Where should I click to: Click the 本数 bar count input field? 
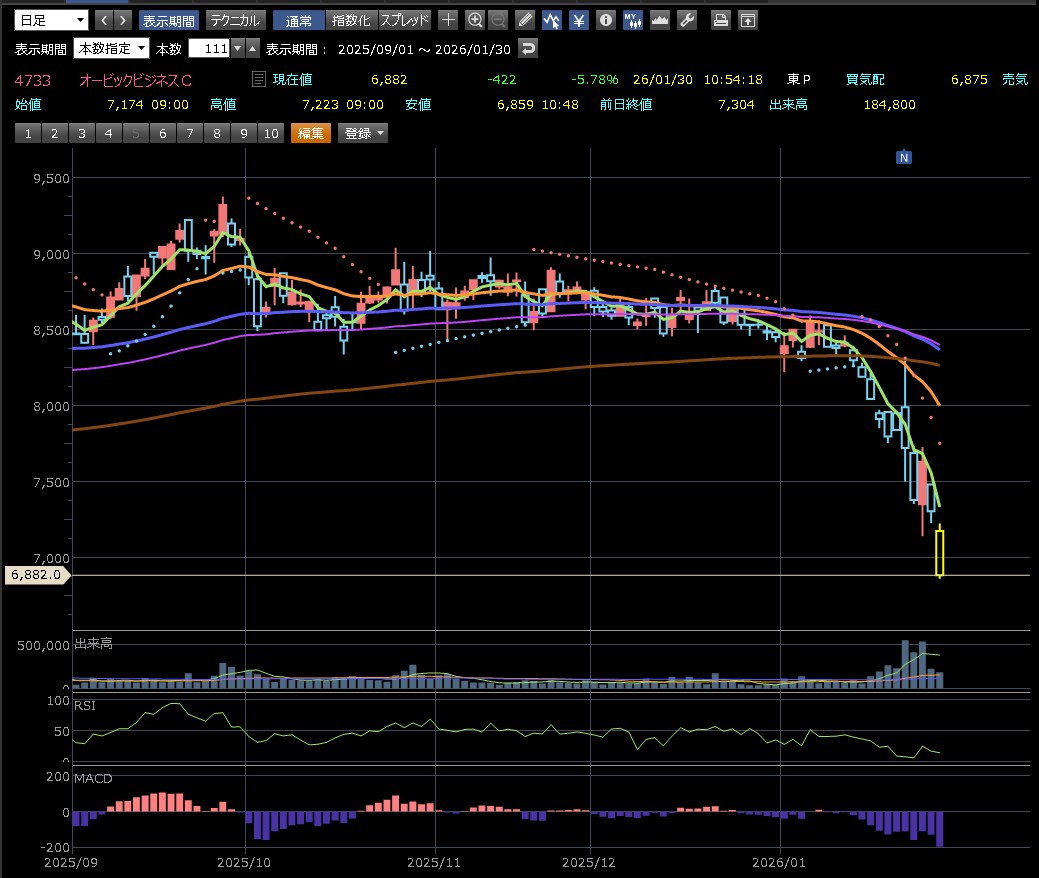coord(209,48)
